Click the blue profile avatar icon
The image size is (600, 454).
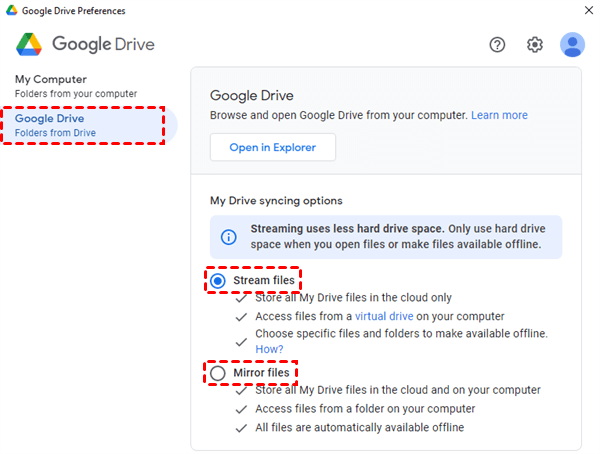pyautogui.click(x=572, y=45)
